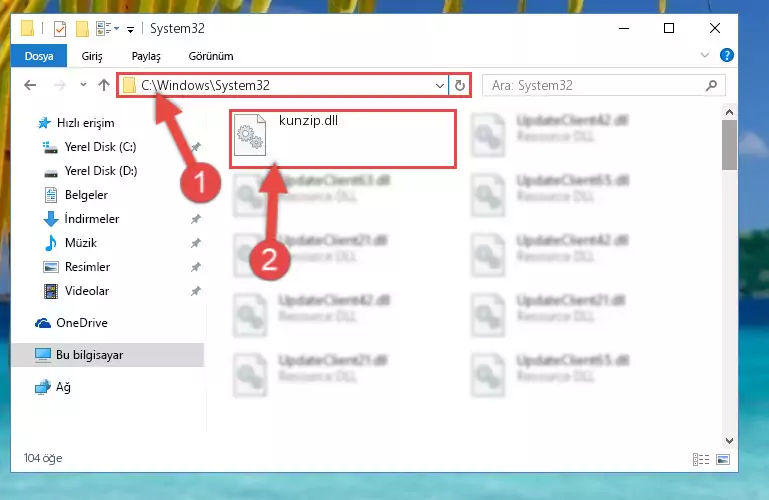Click the address bar showing C:\Windows\System32

pyautogui.click(x=282, y=85)
